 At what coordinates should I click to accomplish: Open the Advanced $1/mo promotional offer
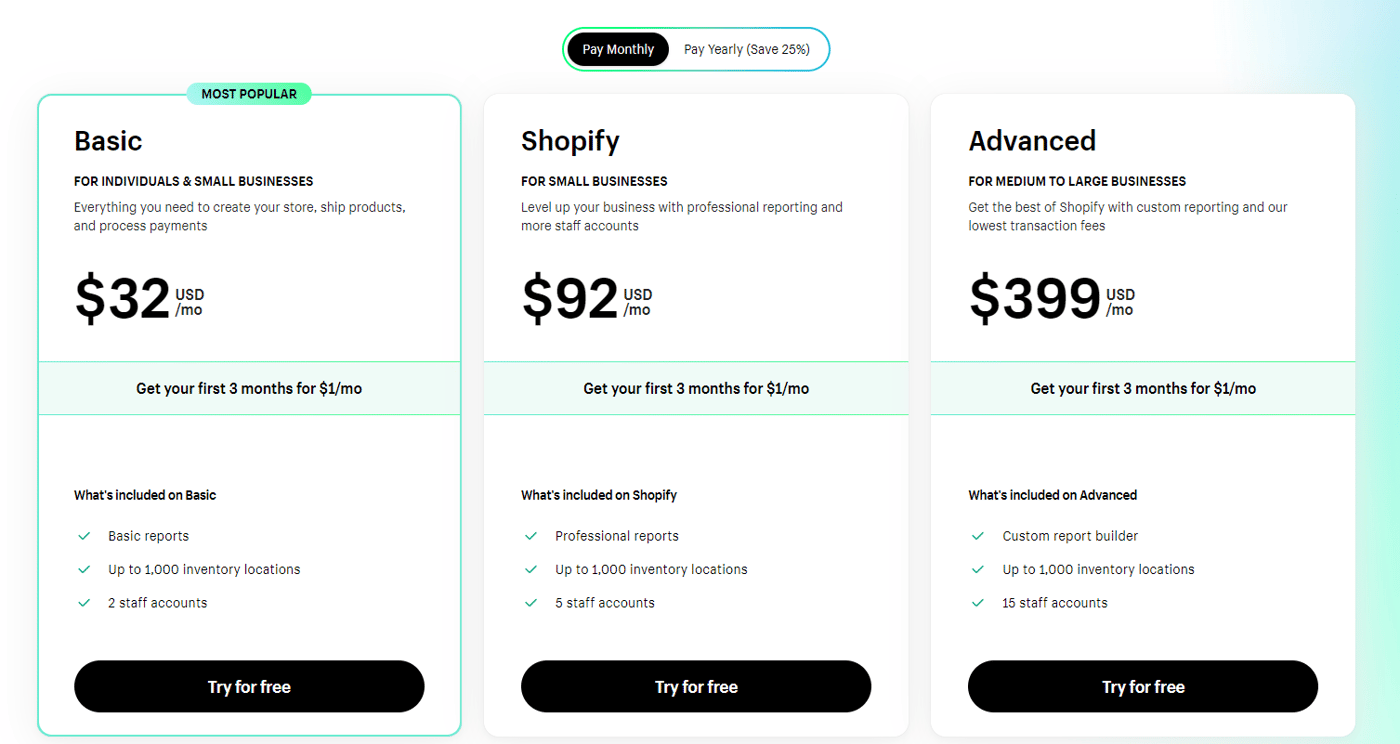[x=1142, y=388]
